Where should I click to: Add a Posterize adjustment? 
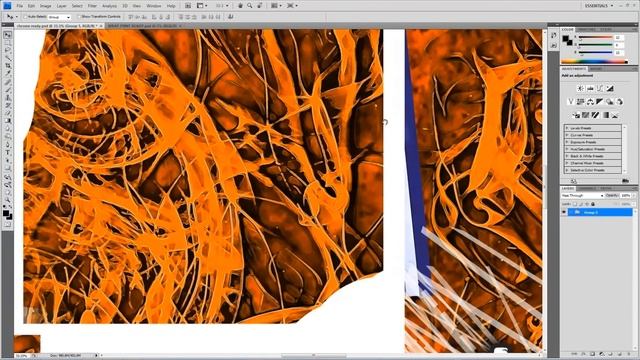pyautogui.click(x=585, y=116)
